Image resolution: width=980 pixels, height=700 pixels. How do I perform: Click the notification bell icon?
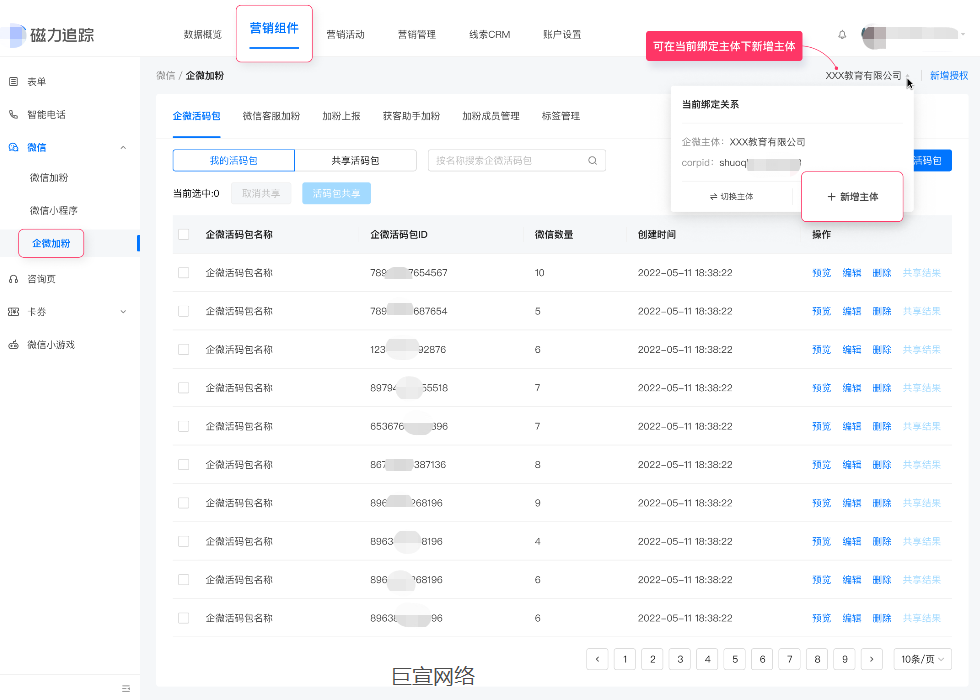click(842, 34)
